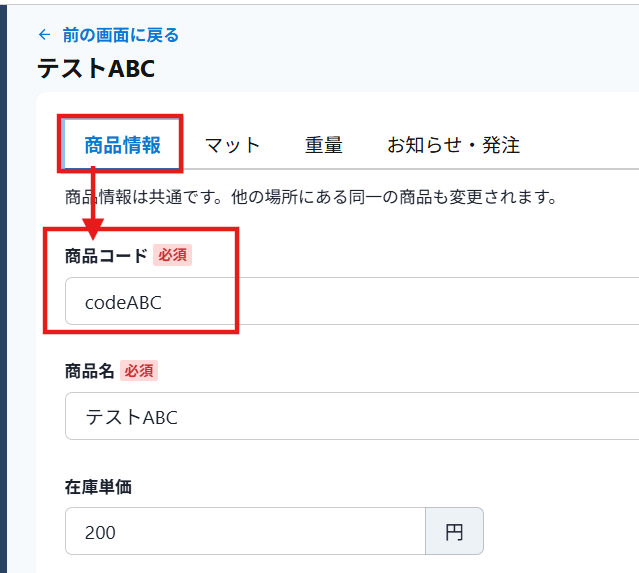Click the テストABC page heading
The height and width of the screenshot is (573, 639).
[x=96, y=68]
